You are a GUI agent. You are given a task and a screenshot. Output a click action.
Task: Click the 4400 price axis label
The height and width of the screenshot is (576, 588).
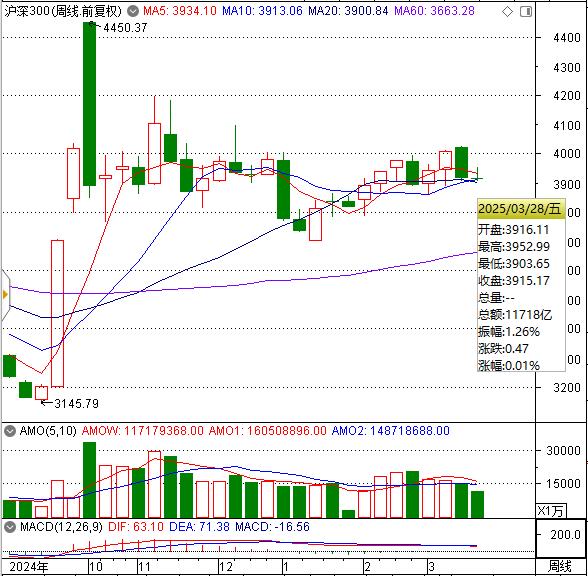pyautogui.click(x=567, y=38)
